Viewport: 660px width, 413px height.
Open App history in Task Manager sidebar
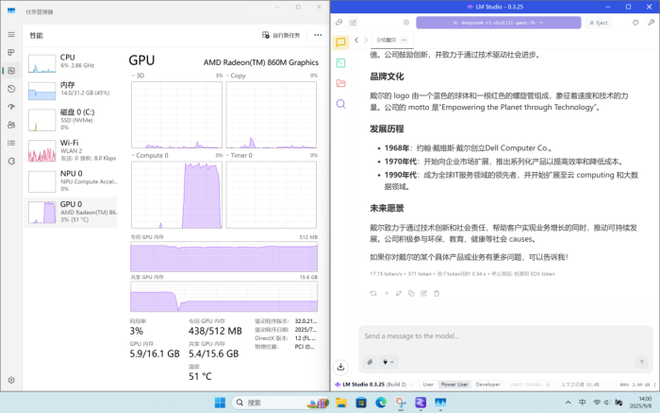tap(11, 89)
